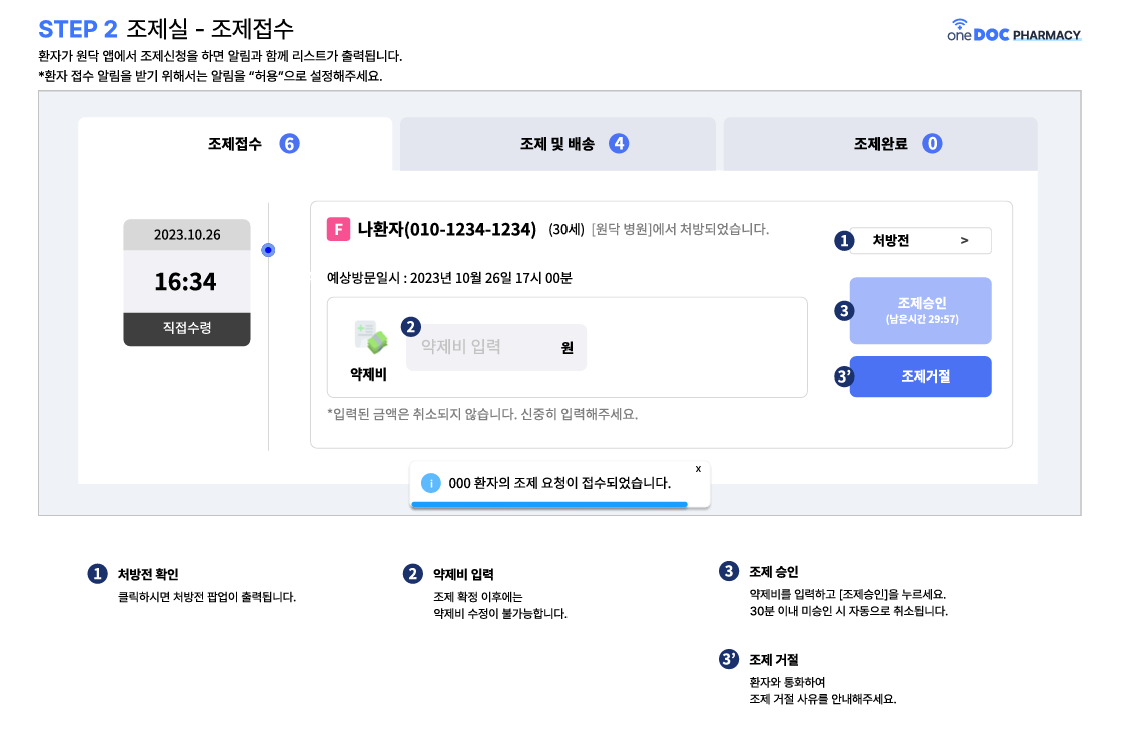
Task: Click the count badge 4 beside 조제 및 배송
Action: (x=619, y=143)
